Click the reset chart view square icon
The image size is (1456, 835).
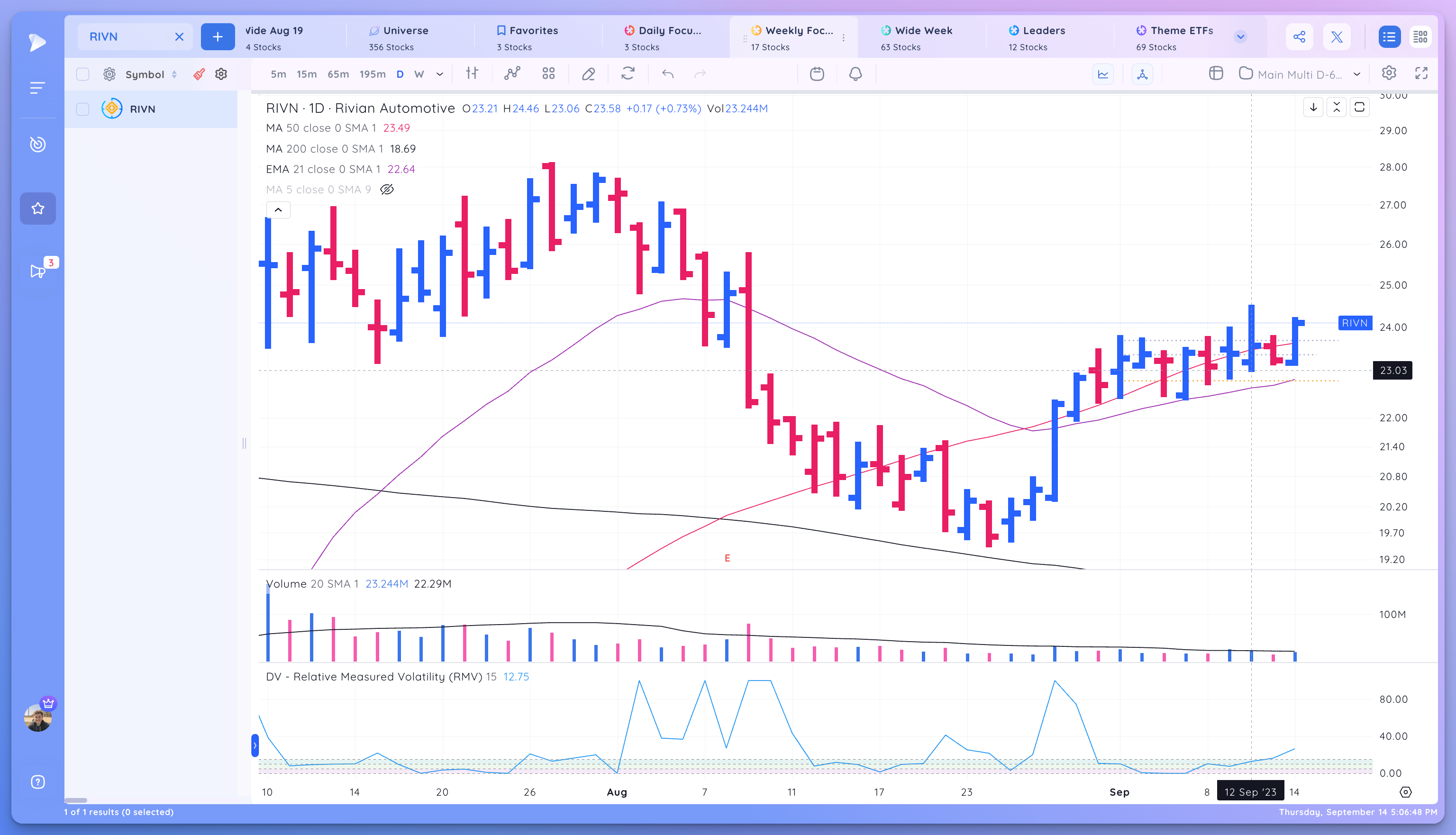click(1359, 107)
